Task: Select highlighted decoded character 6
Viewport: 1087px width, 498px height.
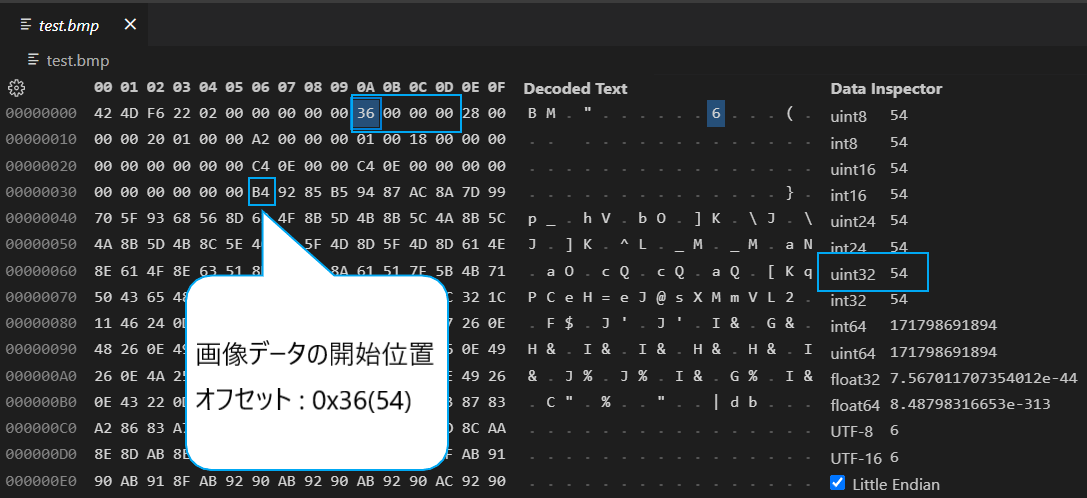Action: click(715, 113)
